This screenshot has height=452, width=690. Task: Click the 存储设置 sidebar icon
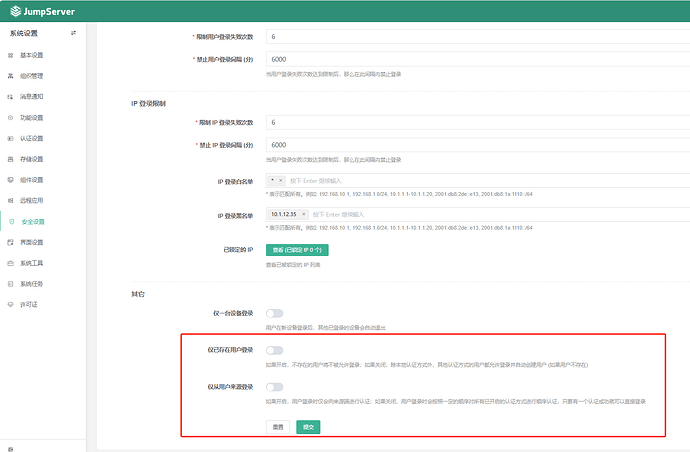pyautogui.click(x=11, y=159)
